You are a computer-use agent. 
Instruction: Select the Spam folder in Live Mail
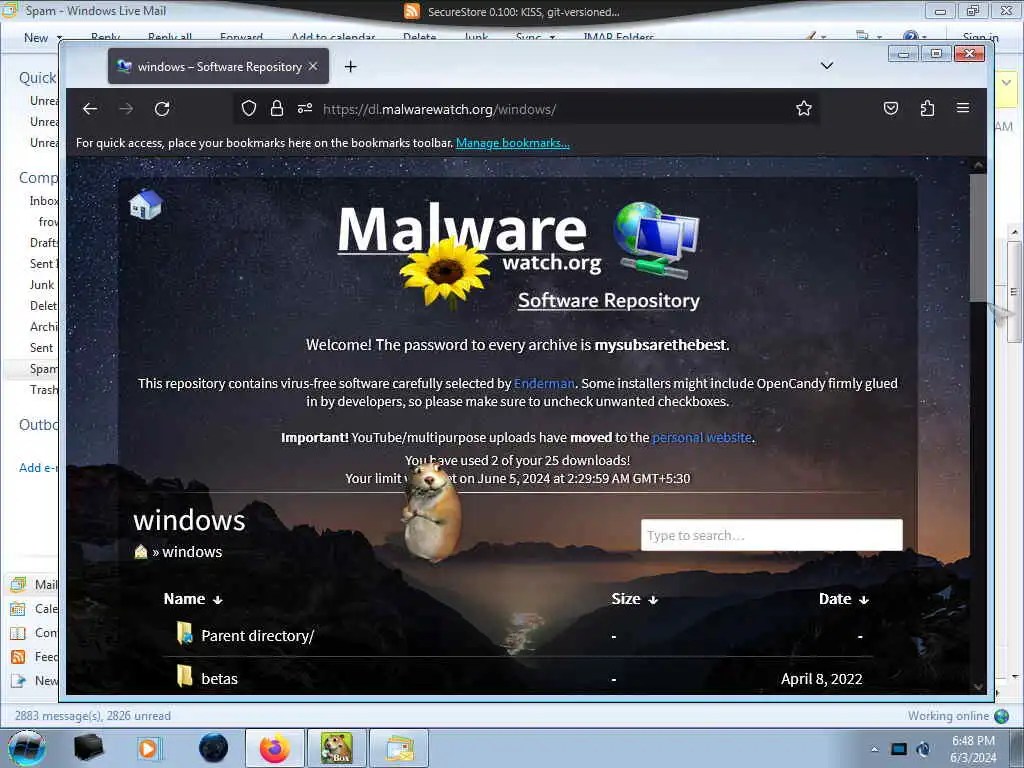pyautogui.click(x=43, y=369)
